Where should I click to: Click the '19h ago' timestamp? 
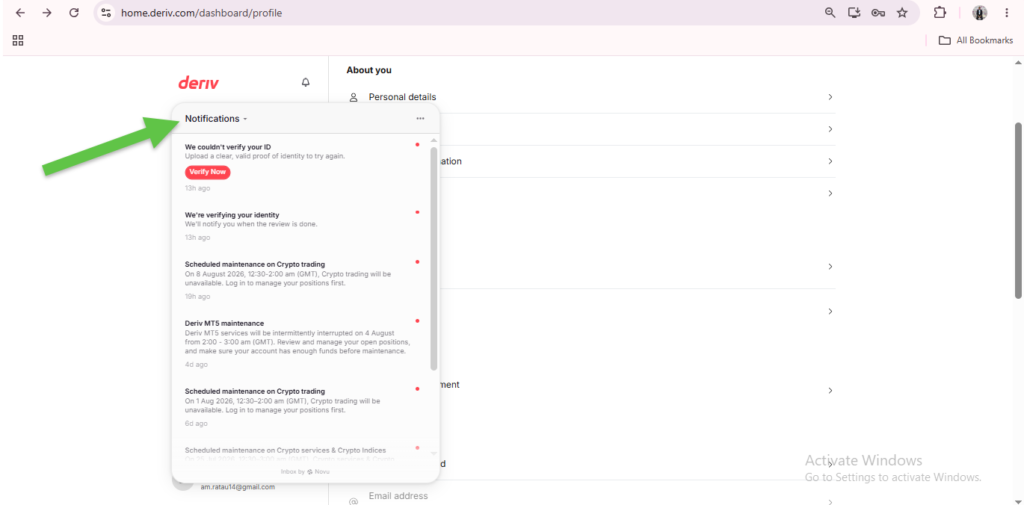click(x=197, y=297)
